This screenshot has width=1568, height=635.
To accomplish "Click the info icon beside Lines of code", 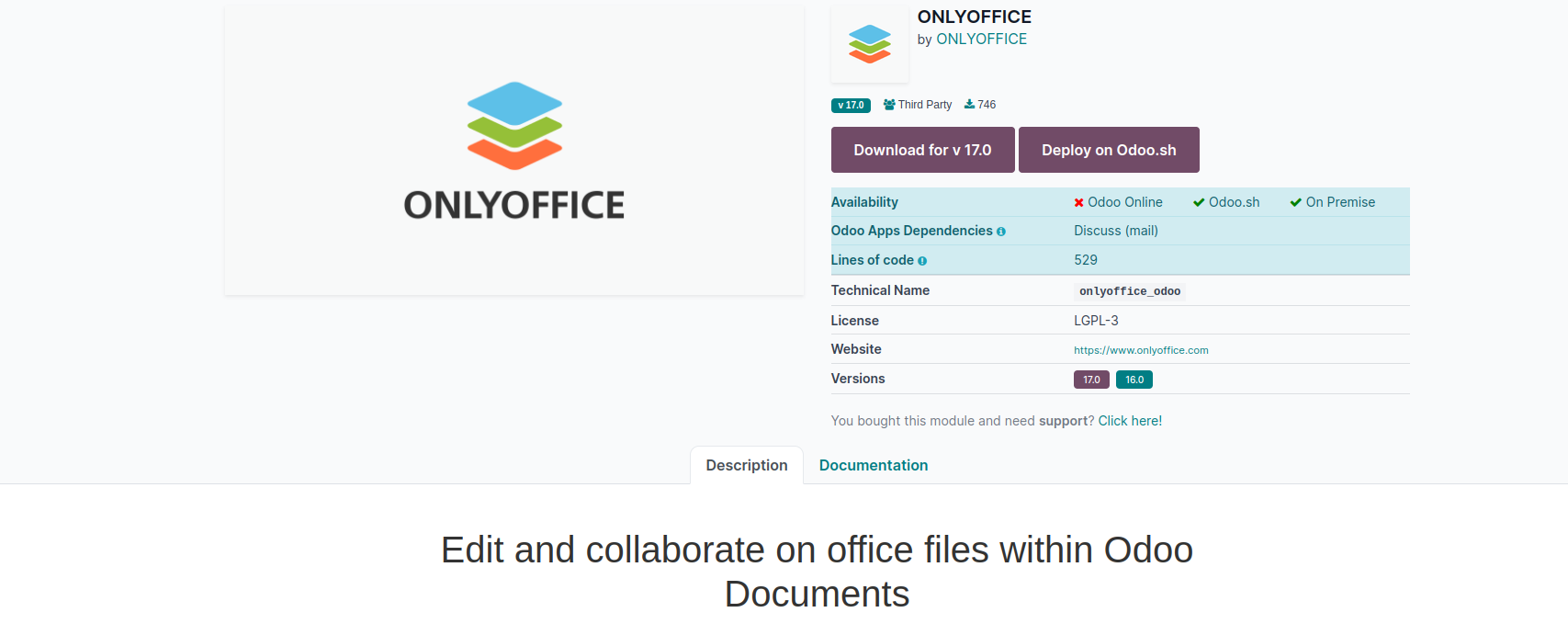I will 922,261.
